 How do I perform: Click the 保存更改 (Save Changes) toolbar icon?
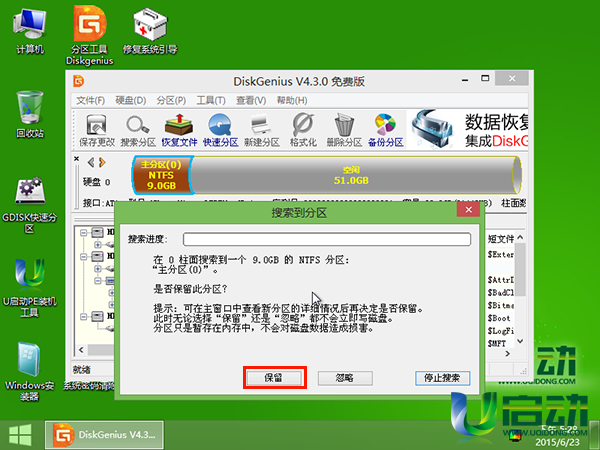pos(97,130)
